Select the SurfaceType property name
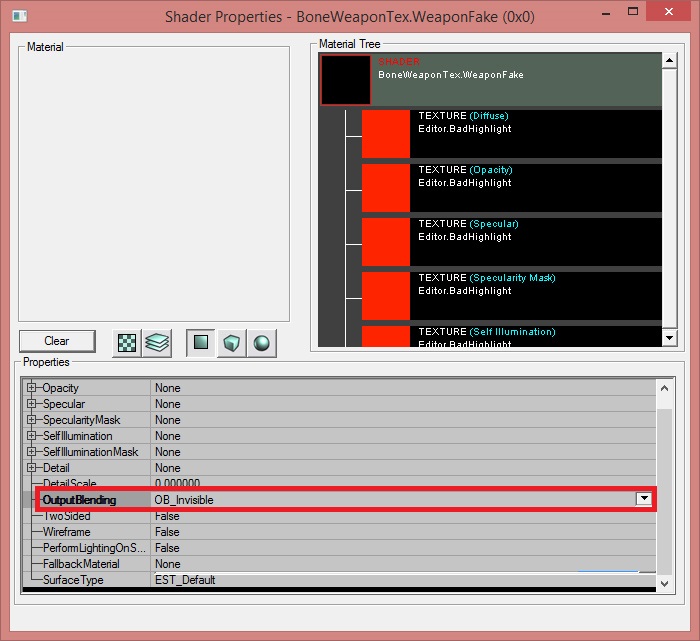This screenshot has width=700, height=641. [73, 580]
